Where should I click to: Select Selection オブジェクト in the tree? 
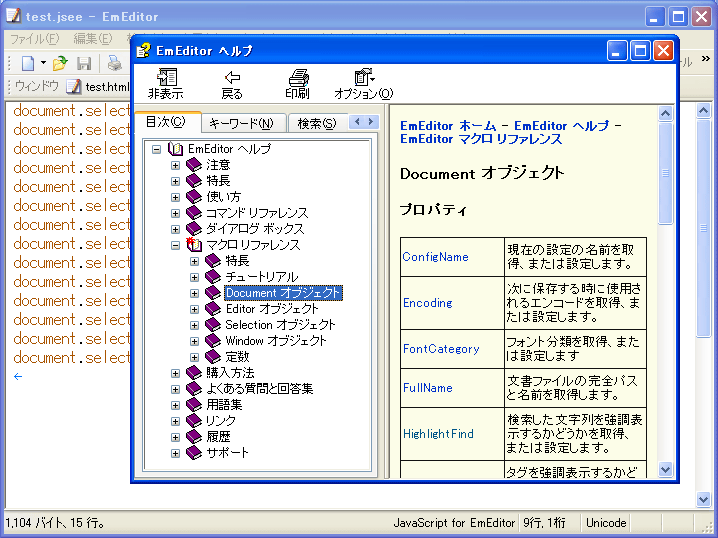280,325
